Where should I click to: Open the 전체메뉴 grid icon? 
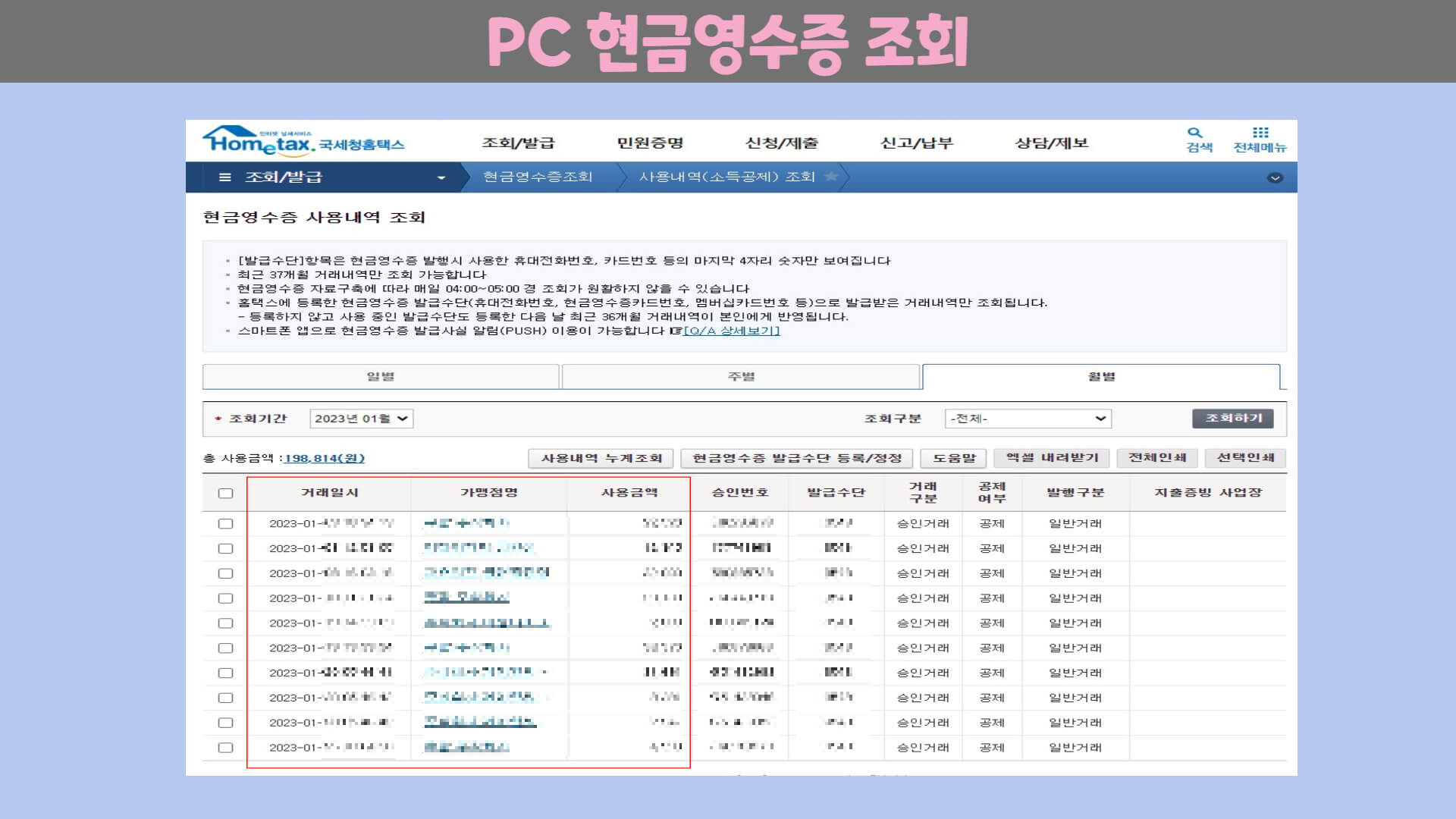click(1260, 133)
